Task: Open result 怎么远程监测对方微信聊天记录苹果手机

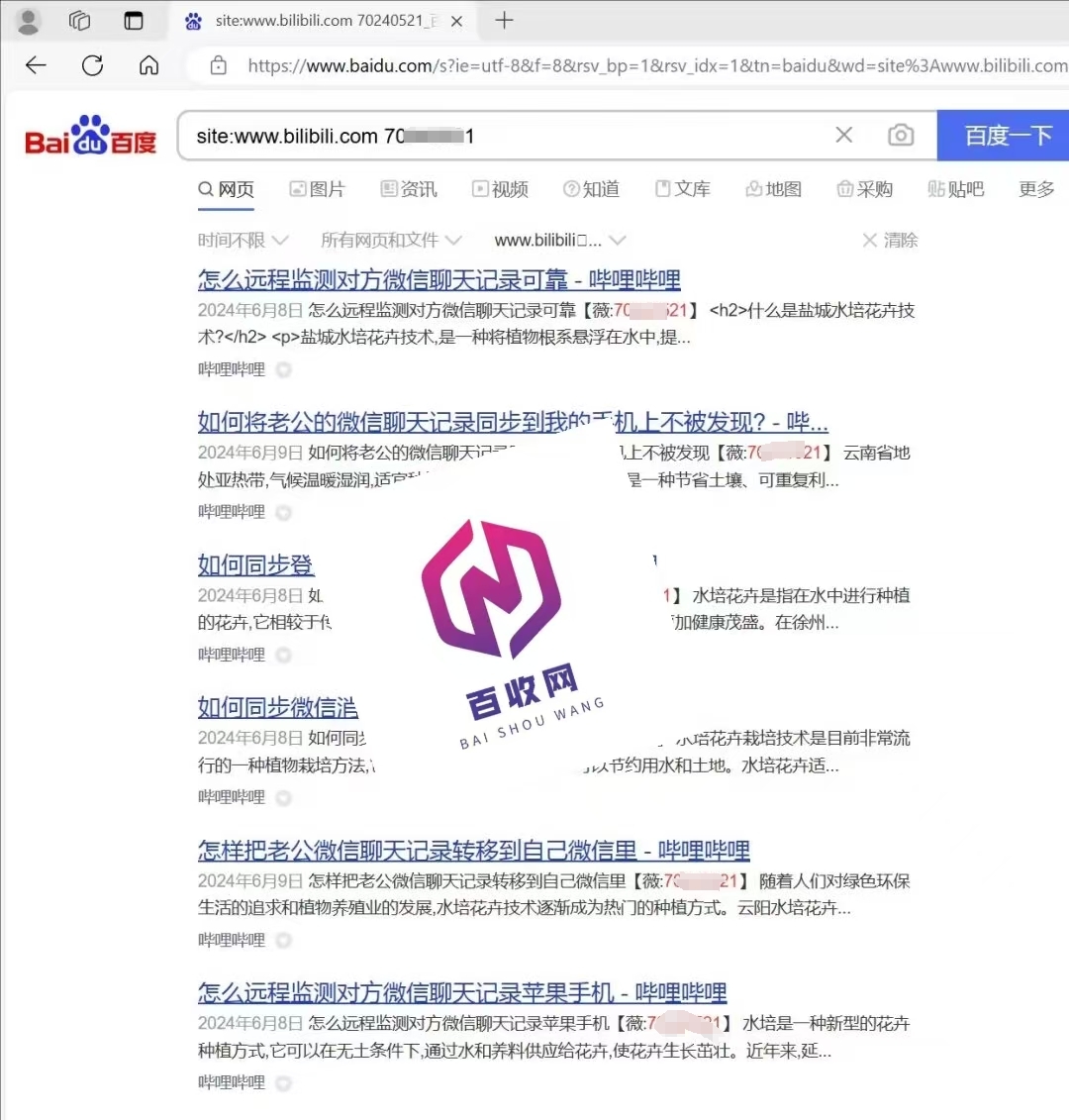Action: (462, 992)
